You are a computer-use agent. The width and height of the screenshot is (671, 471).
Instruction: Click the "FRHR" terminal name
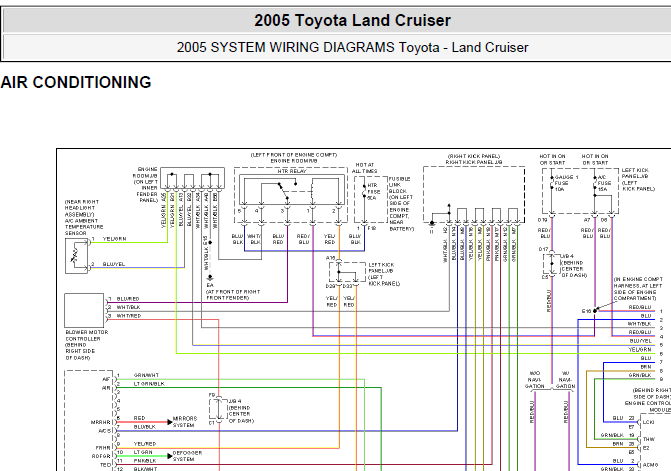(103, 448)
